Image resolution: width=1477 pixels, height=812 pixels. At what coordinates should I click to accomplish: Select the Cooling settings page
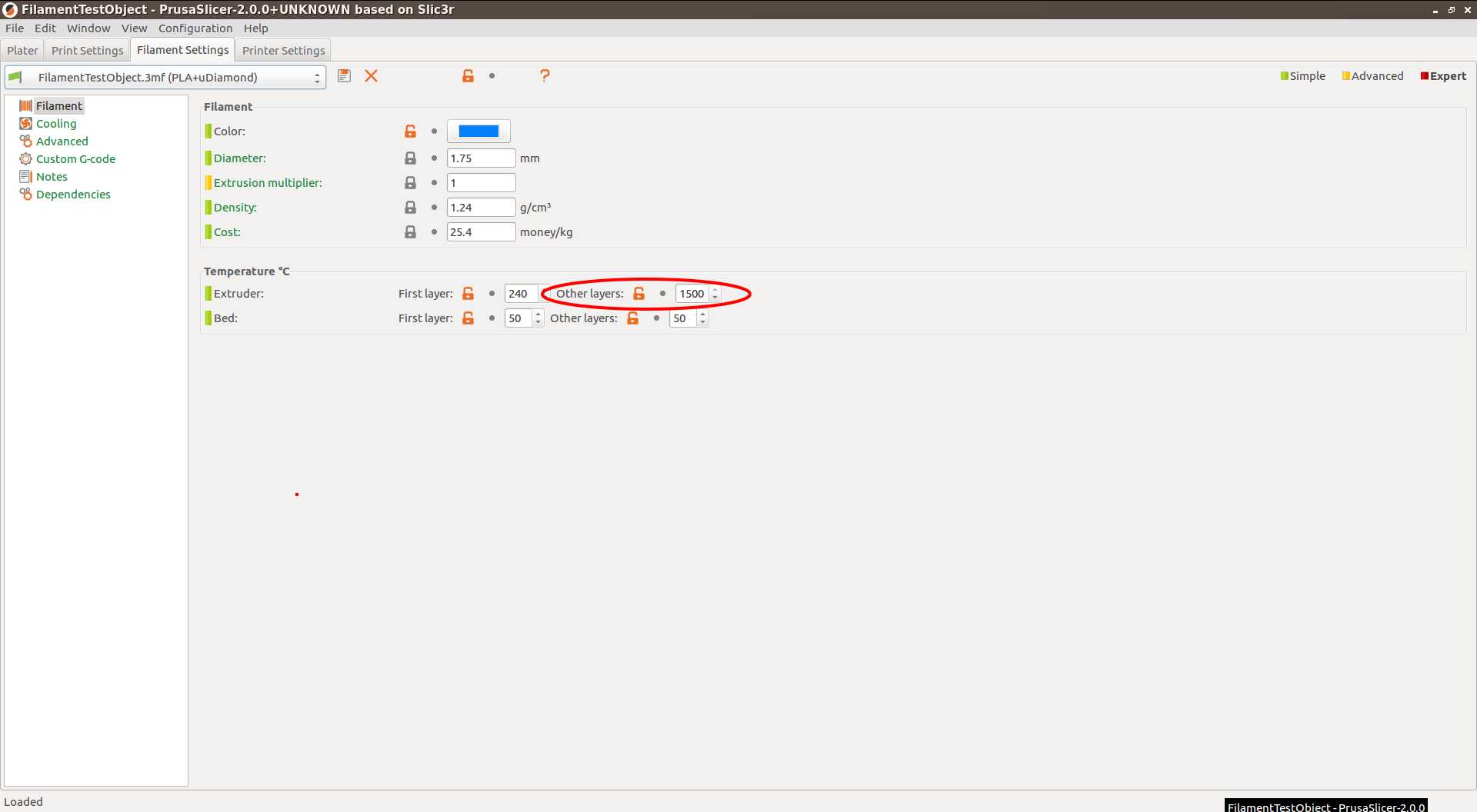[55, 123]
